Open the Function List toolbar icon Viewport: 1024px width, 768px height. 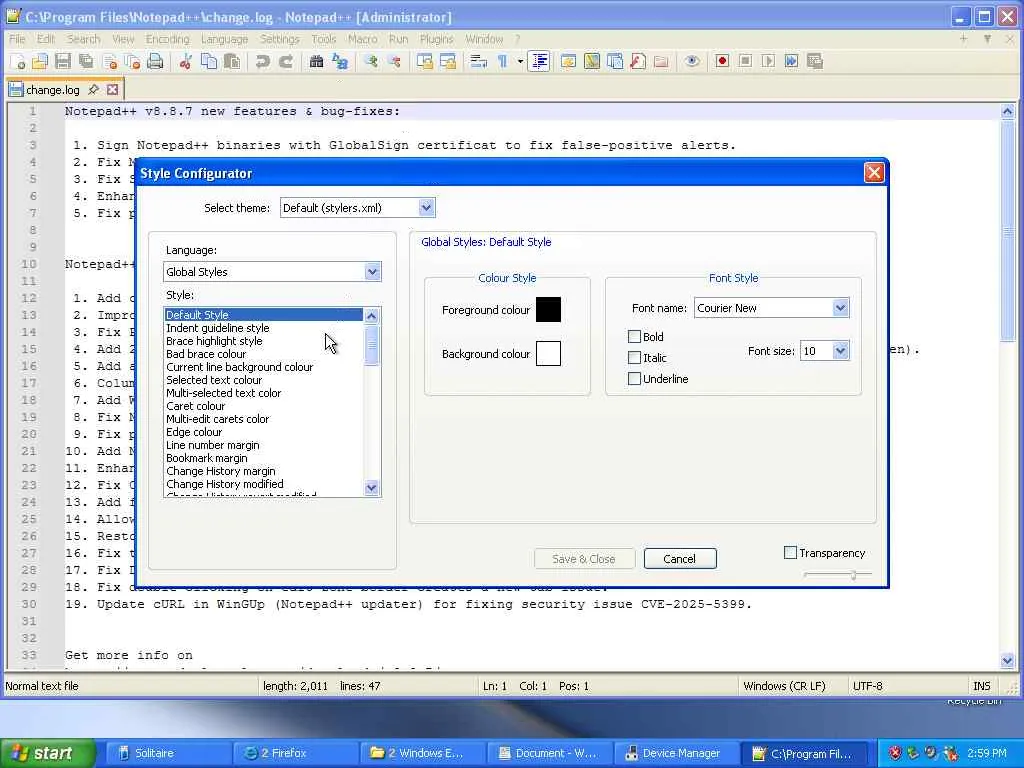point(637,61)
